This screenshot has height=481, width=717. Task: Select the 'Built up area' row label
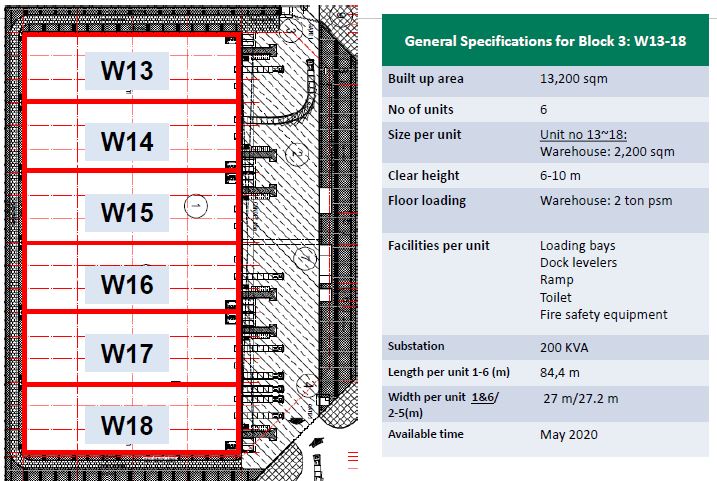click(426, 79)
